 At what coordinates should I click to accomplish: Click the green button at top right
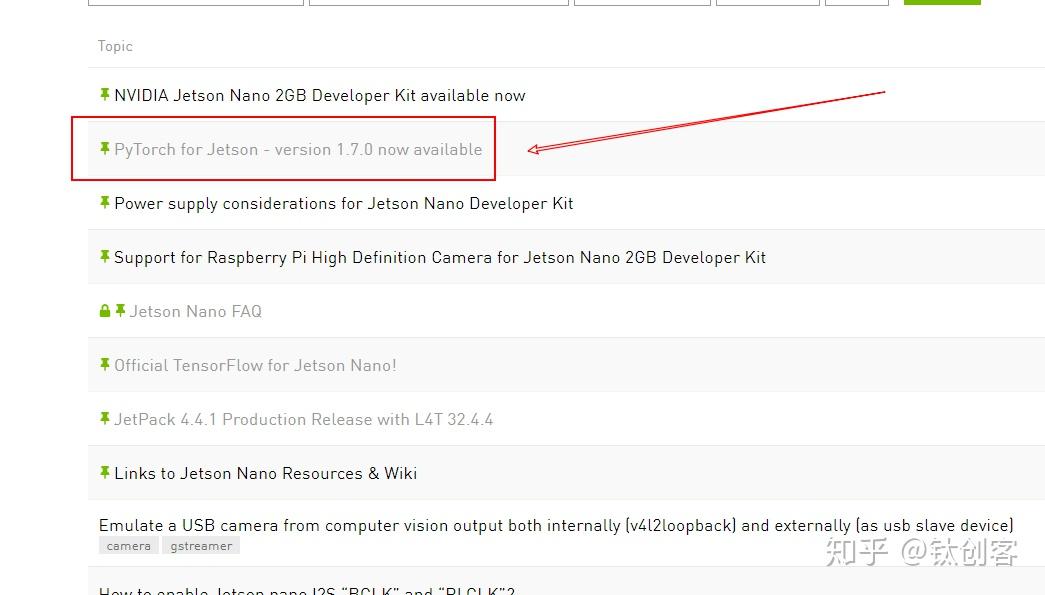(941, 1)
